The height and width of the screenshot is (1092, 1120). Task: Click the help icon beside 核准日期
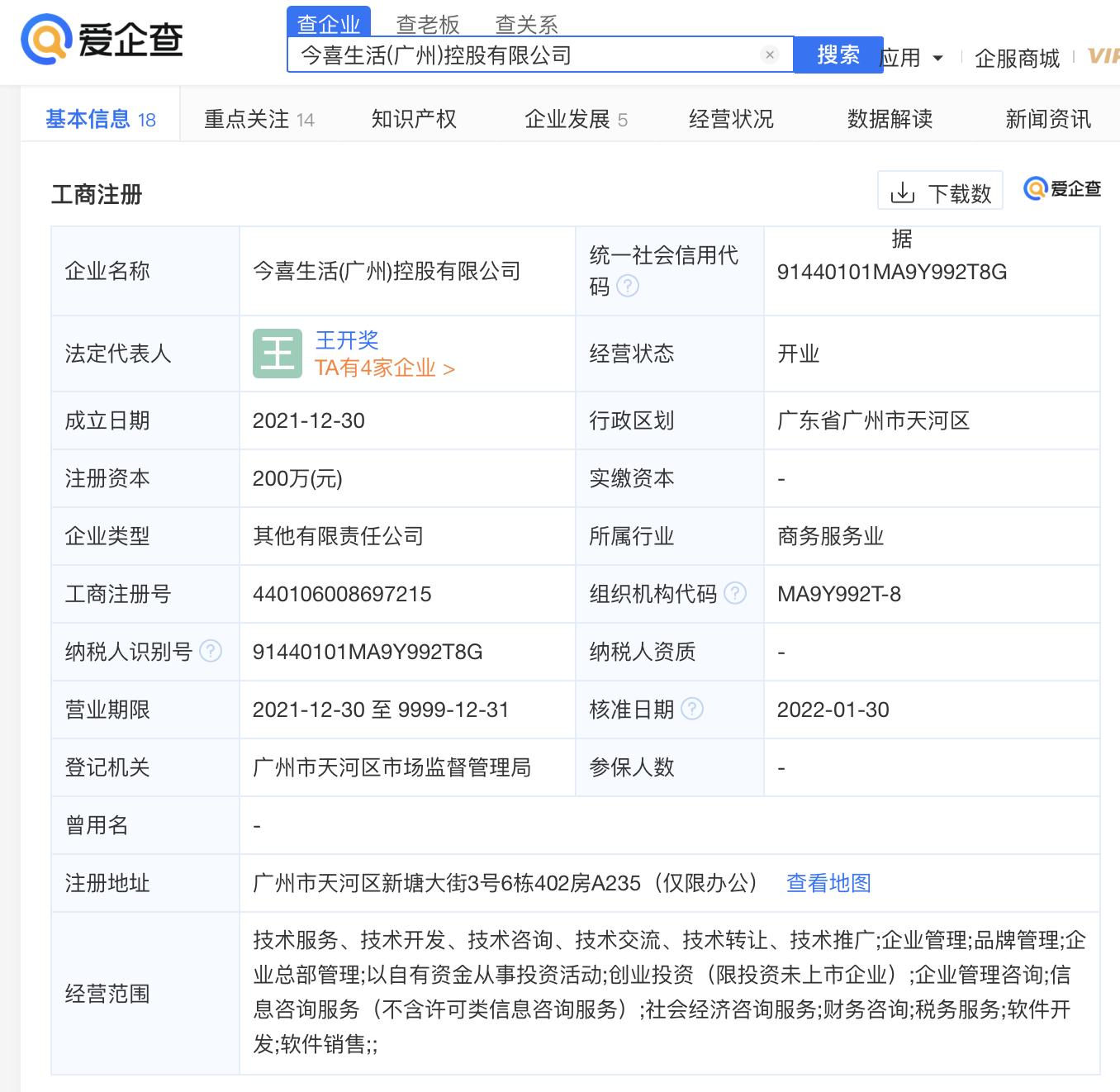click(692, 709)
